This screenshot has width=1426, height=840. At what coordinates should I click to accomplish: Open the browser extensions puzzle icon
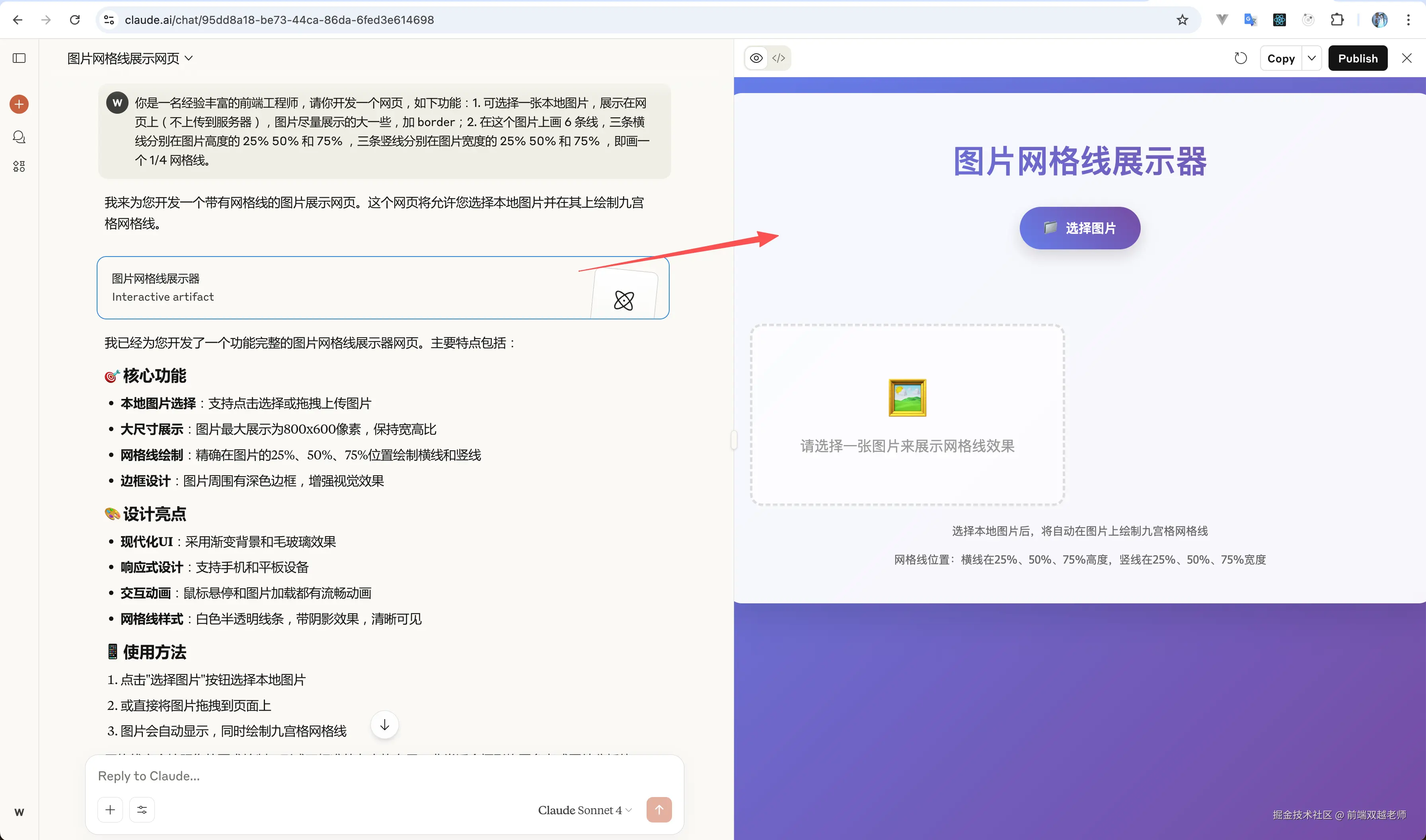1336,20
